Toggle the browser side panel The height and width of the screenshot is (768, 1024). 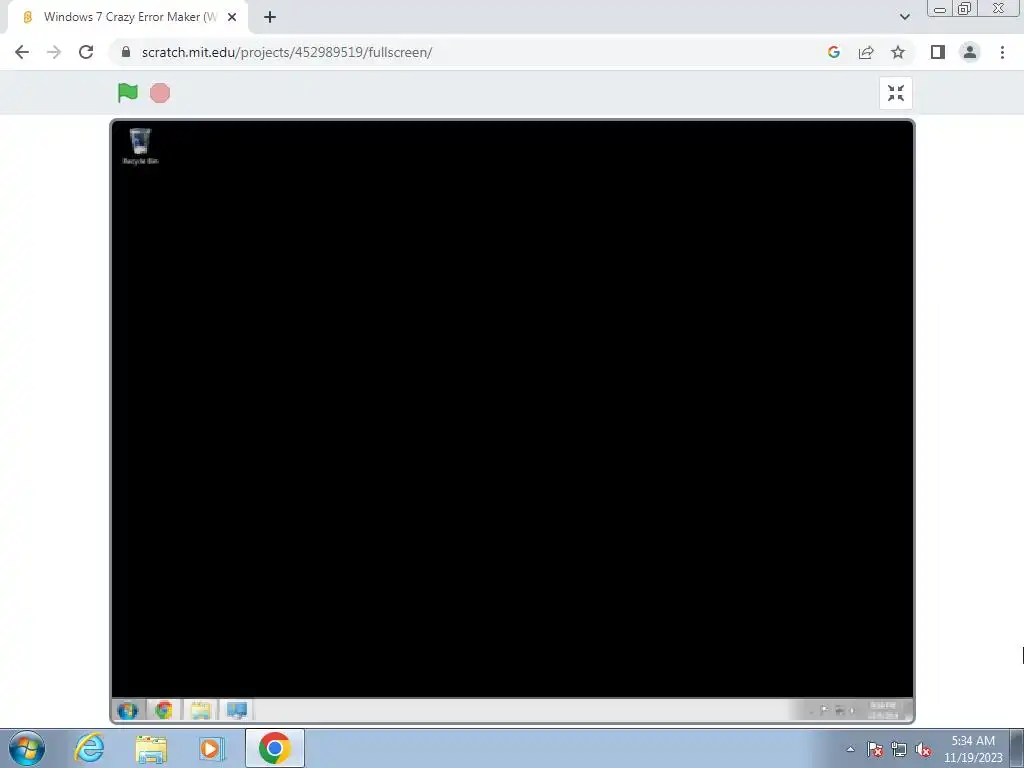(x=938, y=52)
